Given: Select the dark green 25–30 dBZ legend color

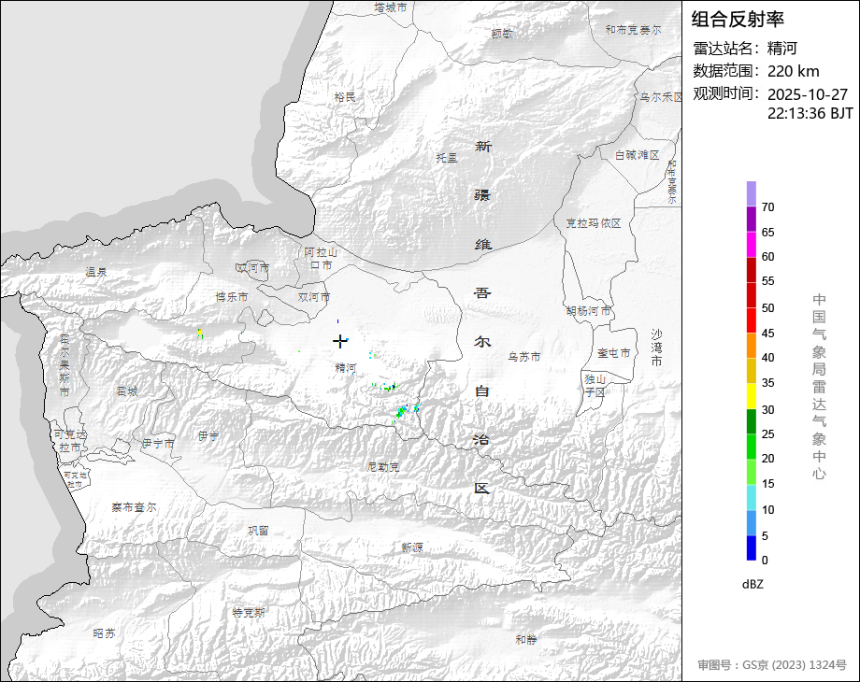Looking at the screenshot, I should [751, 422].
